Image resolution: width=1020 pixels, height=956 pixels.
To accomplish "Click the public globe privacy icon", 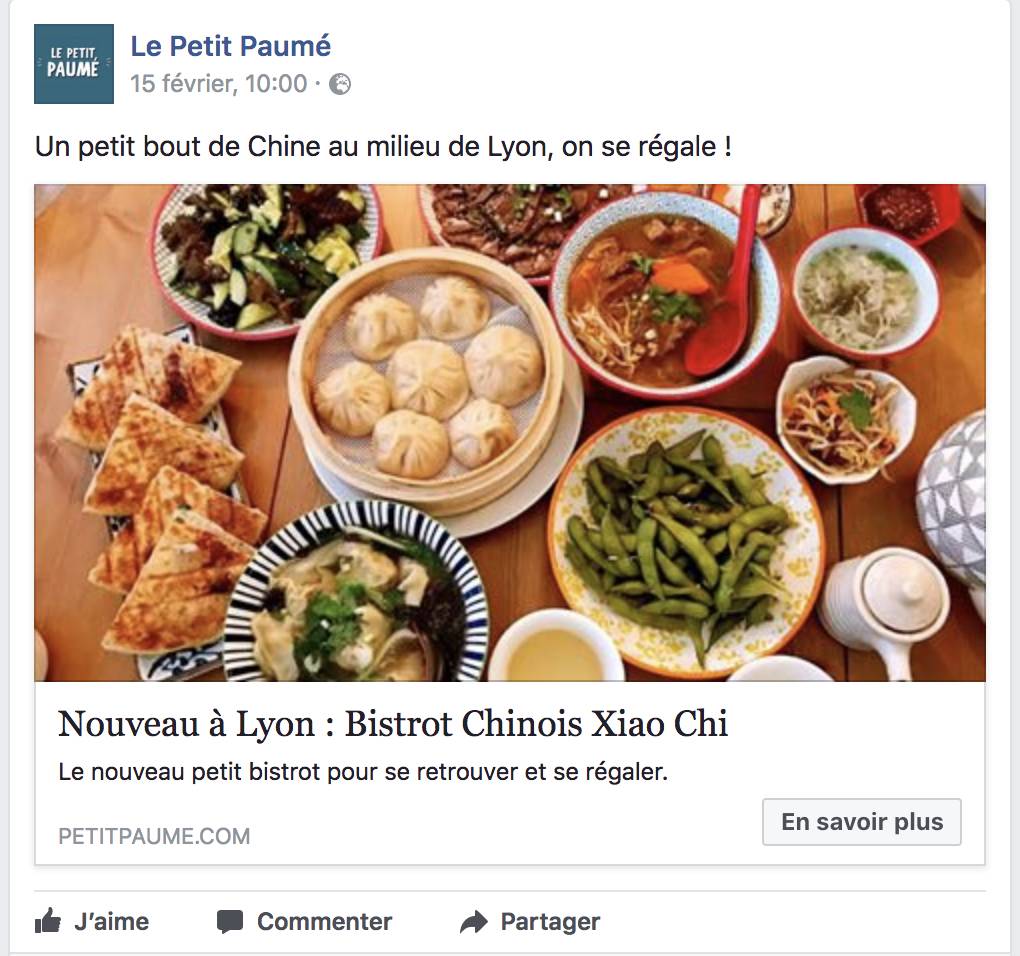I will tap(340, 85).
